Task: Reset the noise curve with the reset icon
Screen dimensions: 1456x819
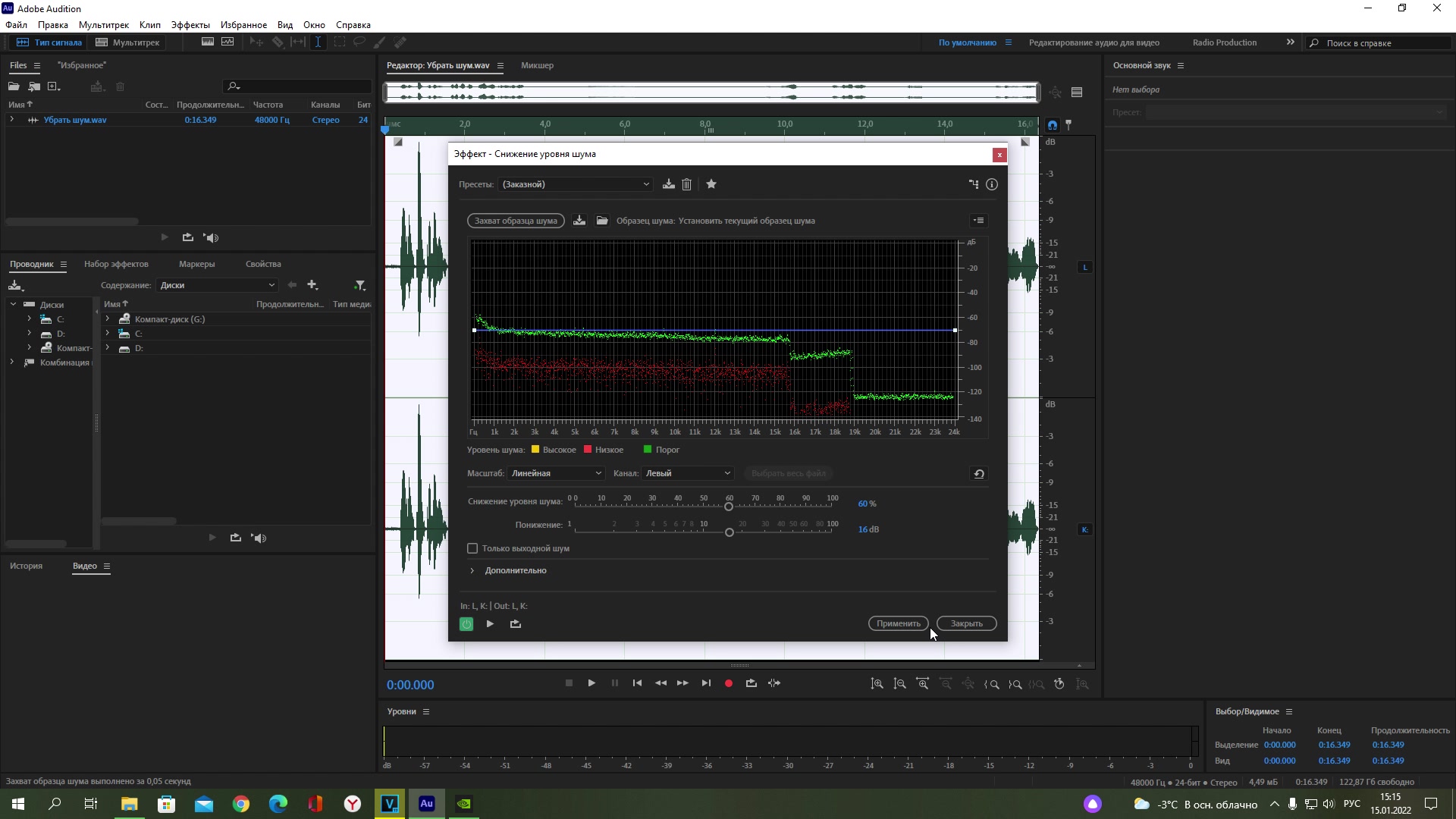Action: (979, 473)
